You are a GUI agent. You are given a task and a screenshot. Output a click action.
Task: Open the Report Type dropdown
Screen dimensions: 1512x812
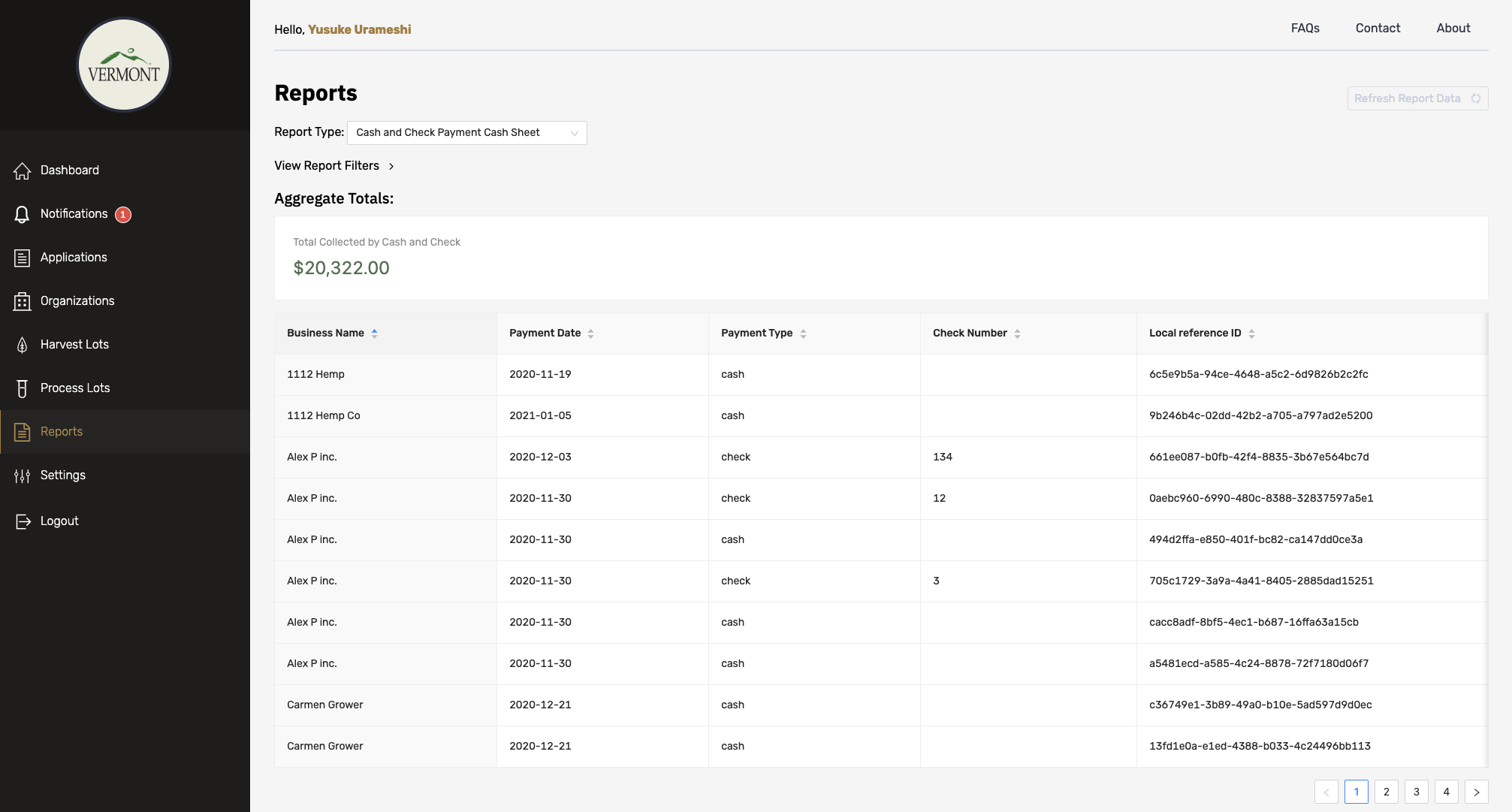pyautogui.click(x=466, y=133)
